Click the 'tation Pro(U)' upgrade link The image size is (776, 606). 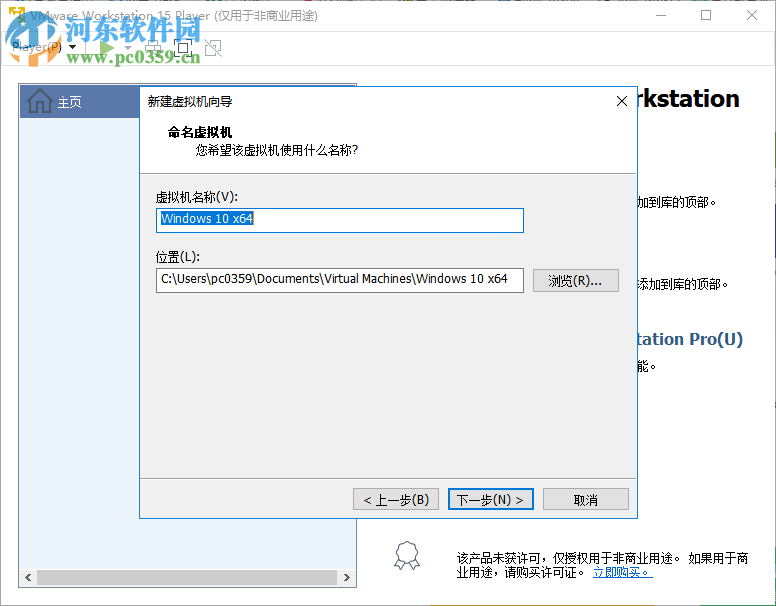[x=690, y=339]
